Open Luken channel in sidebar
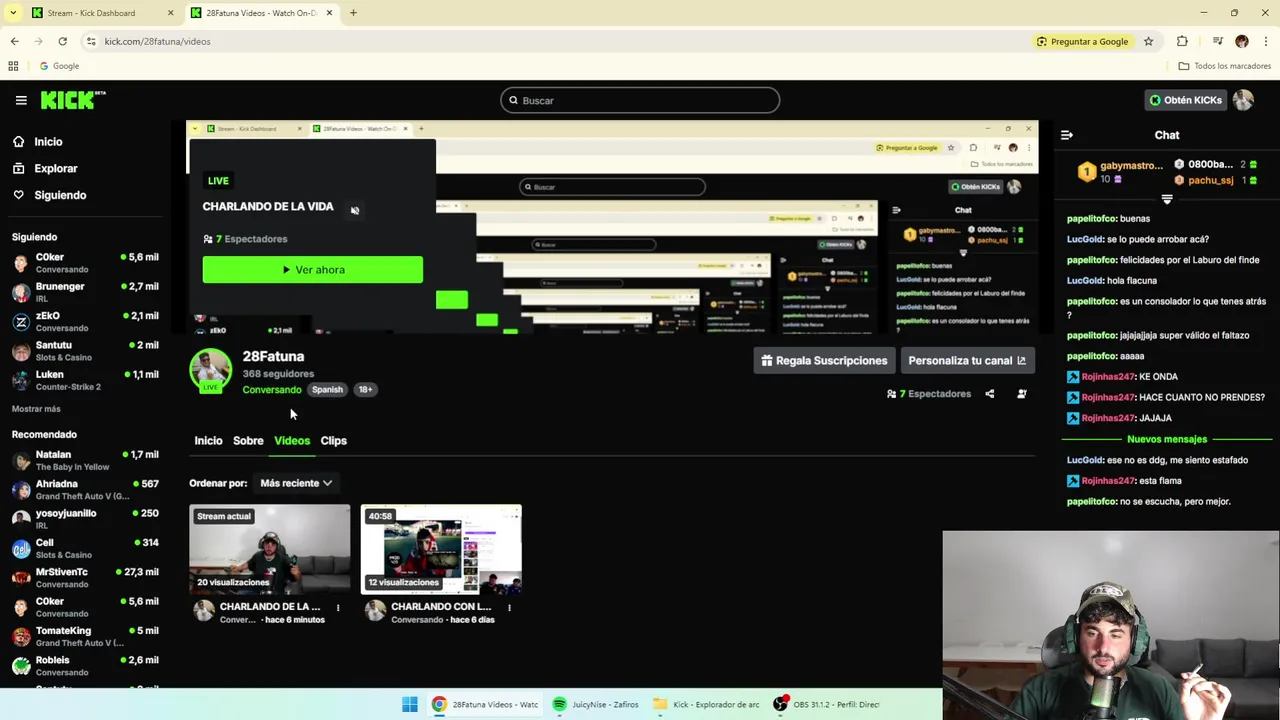The width and height of the screenshot is (1280, 720). pyautogui.click(x=85, y=380)
